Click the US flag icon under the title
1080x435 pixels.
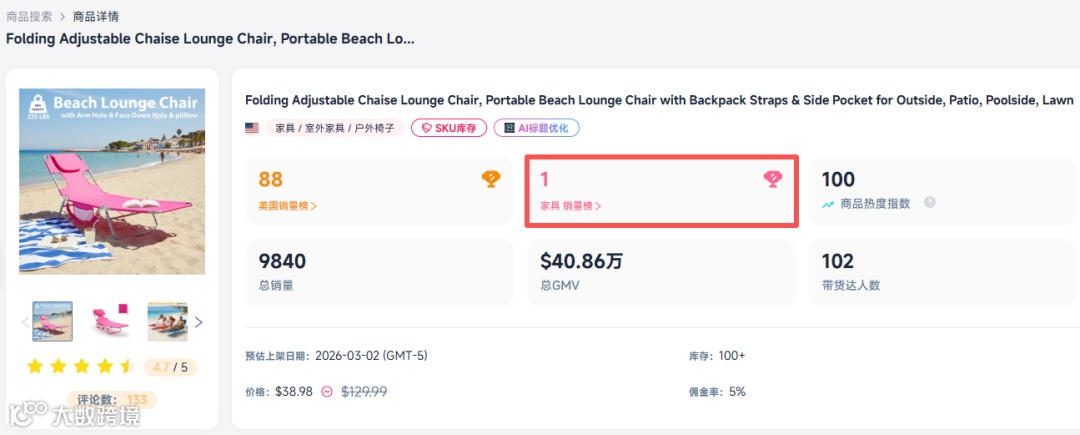coord(252,128)
